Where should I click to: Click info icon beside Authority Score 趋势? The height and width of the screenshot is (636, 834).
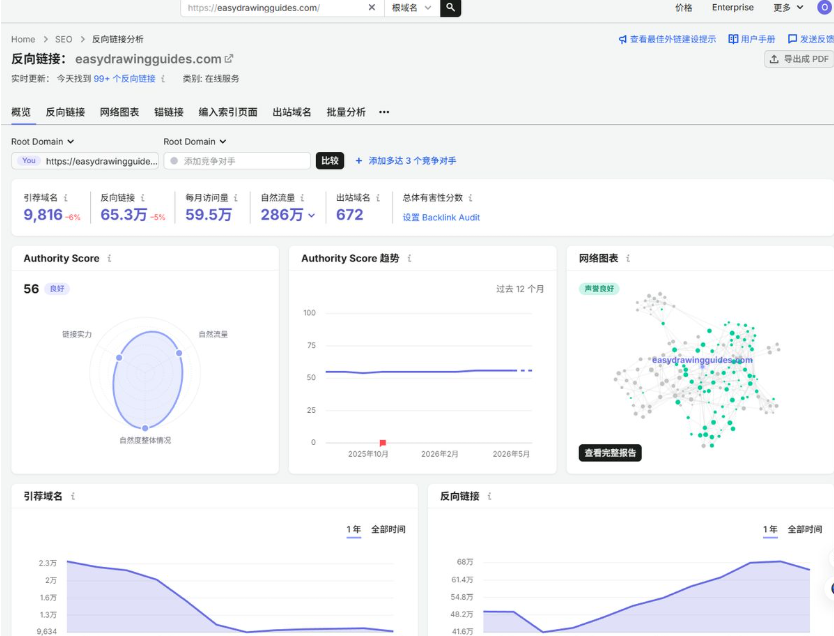[x=409, y=258]
